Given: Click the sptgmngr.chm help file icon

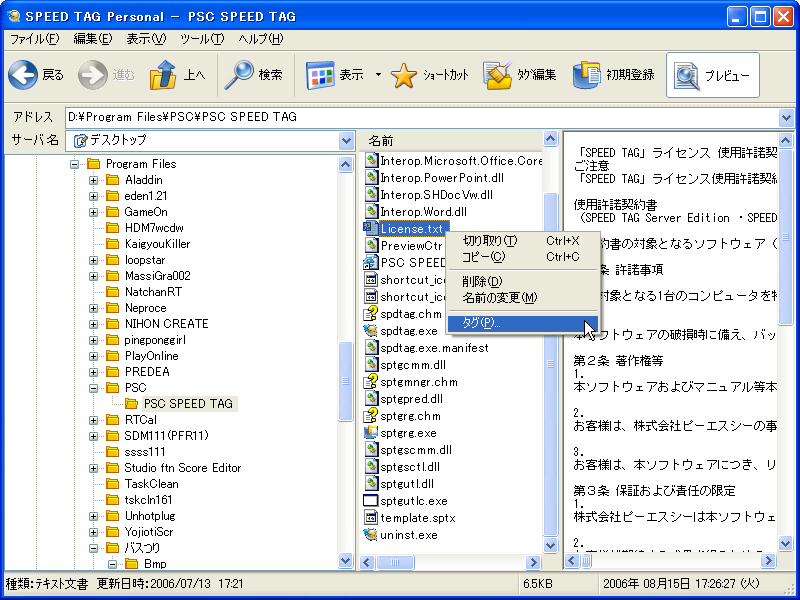Looking at the screenshot, I should [x=370, y=382].
